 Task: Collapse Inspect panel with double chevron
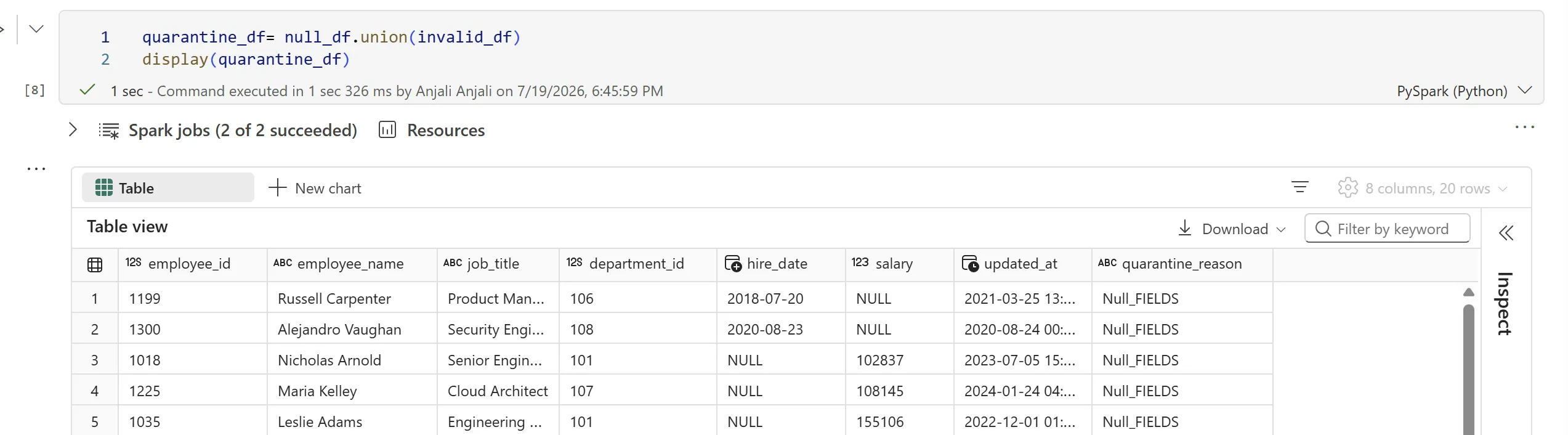click(1506, 233)
